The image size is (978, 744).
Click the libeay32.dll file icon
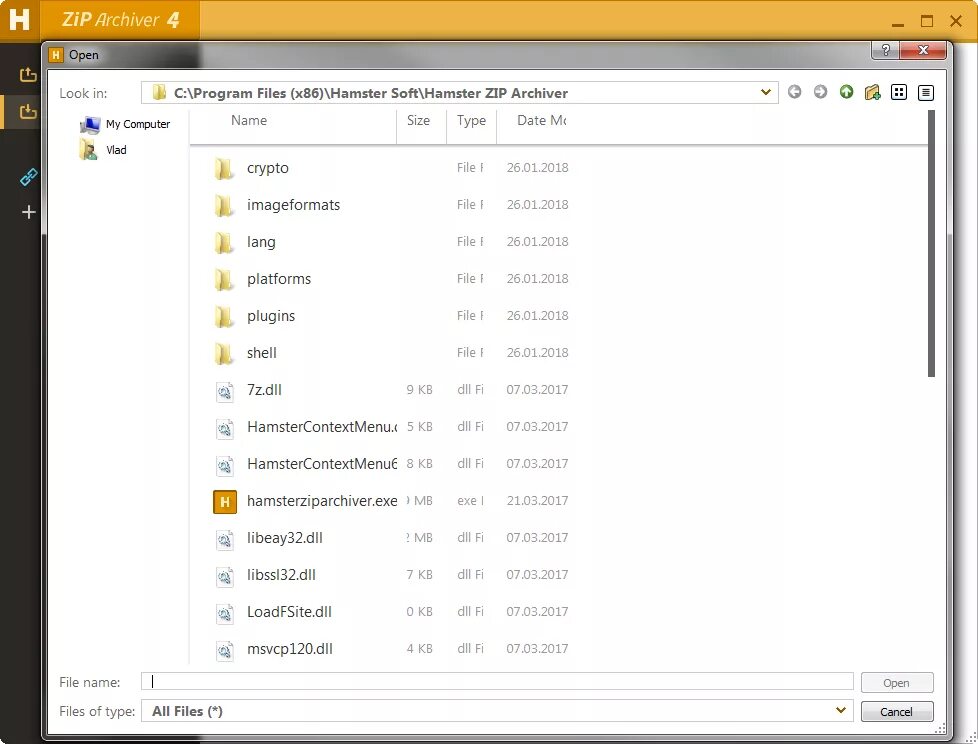click(225, 538)
